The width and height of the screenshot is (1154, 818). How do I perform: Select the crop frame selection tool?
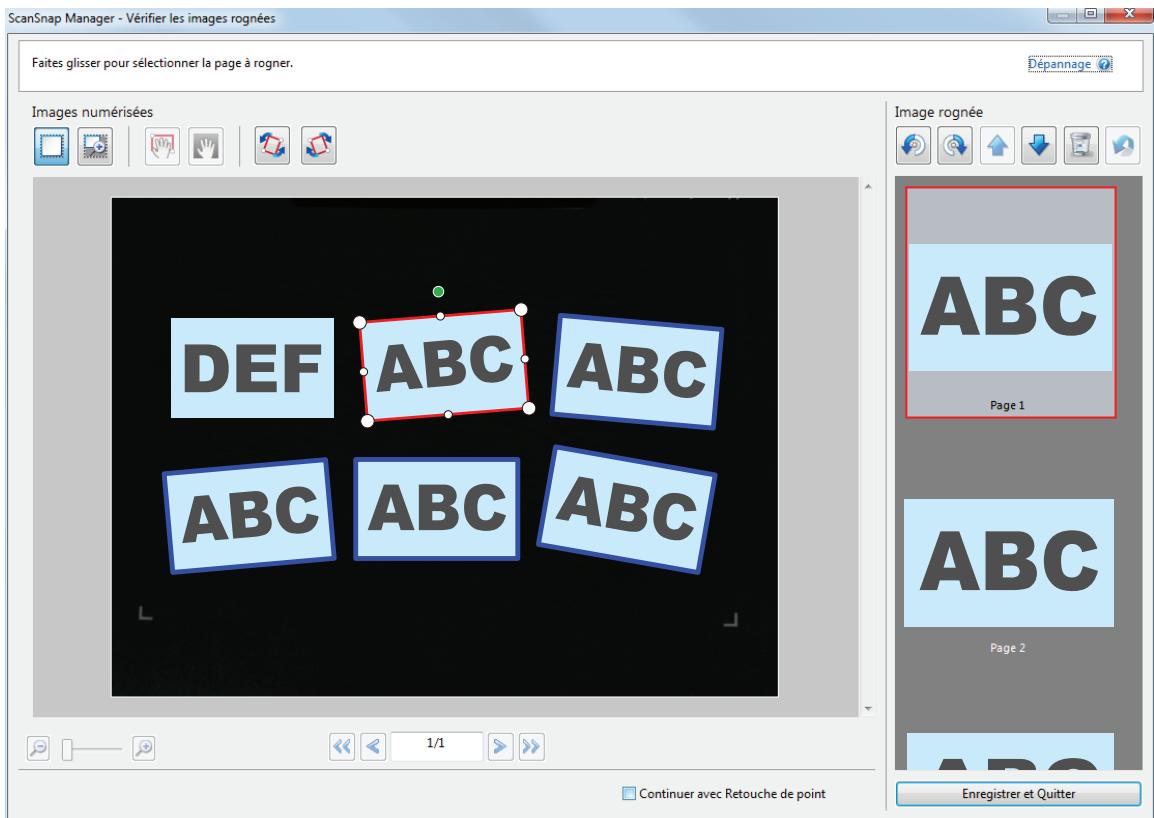pyautogui.click(x=52, y=146)
